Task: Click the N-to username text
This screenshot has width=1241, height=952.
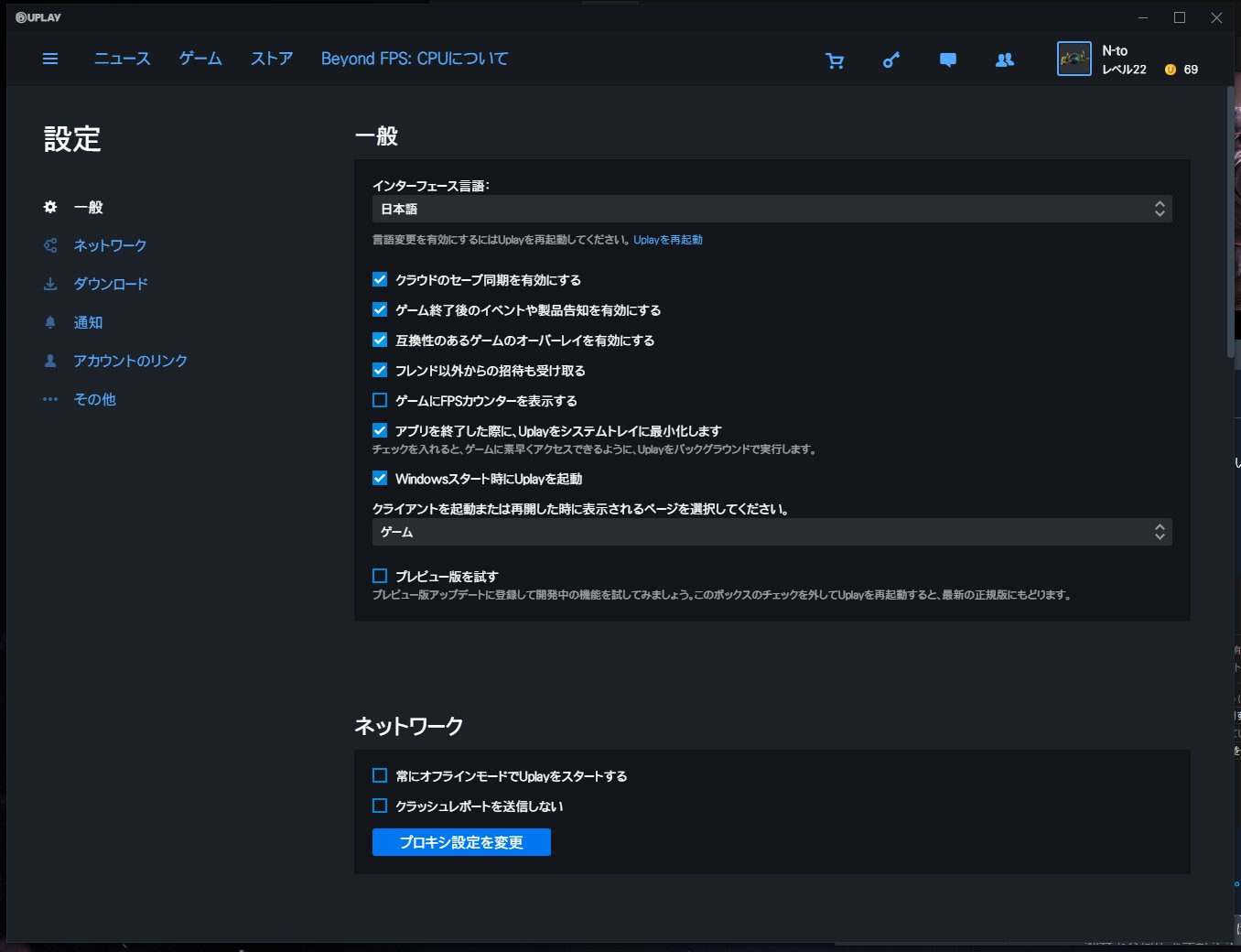Action: coord(1115,51)
